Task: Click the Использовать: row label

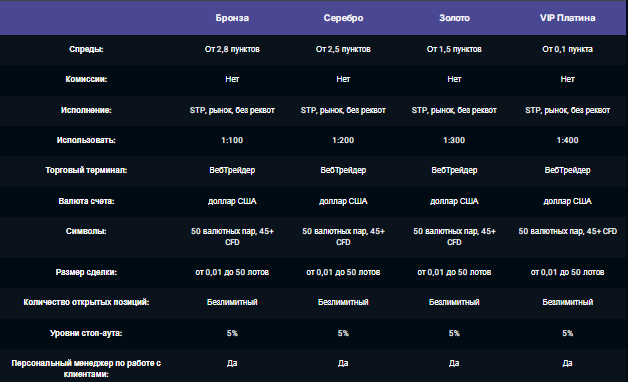Action: tap(86, 140)
